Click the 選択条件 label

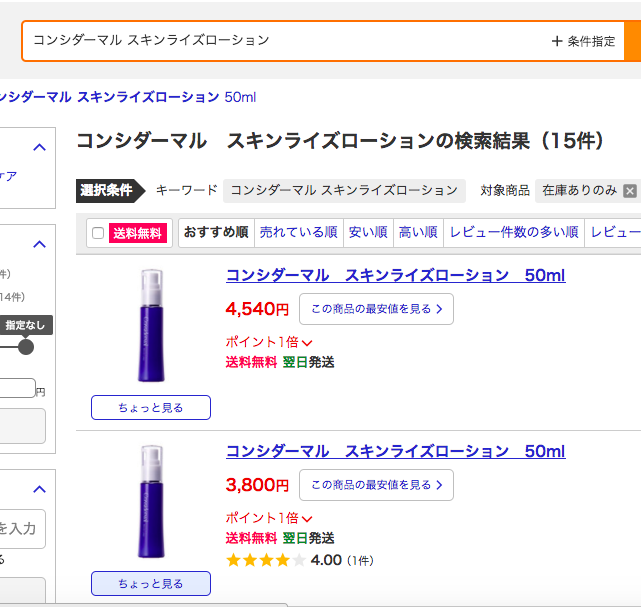(110, 191)
